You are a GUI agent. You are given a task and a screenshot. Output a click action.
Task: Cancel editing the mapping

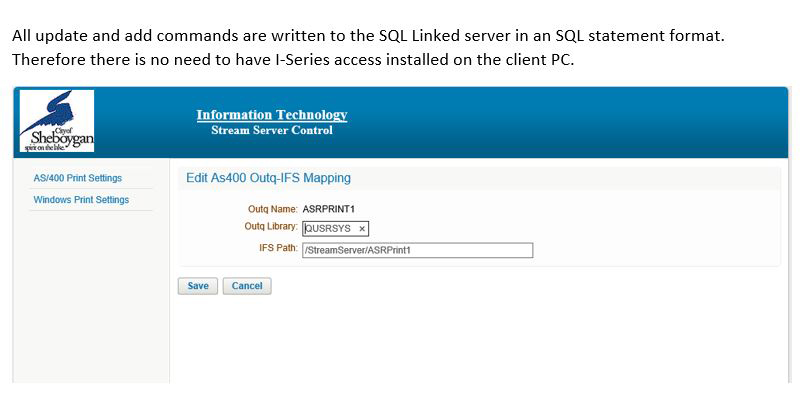coord(247,286)
